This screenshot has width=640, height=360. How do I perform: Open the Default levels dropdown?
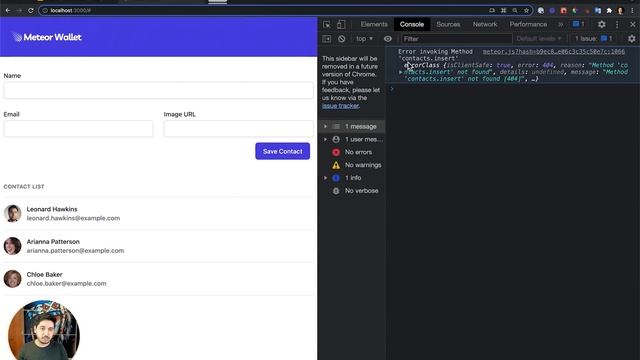[x=539, y=39]
